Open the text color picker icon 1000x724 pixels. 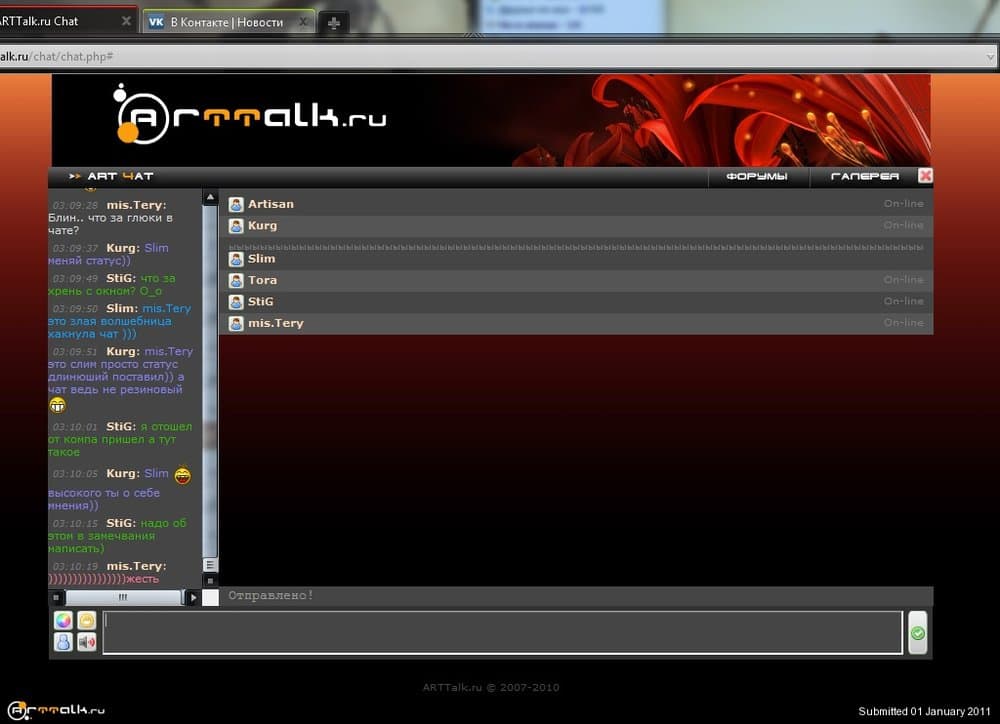pyautogui.click(x=63, y=620)
